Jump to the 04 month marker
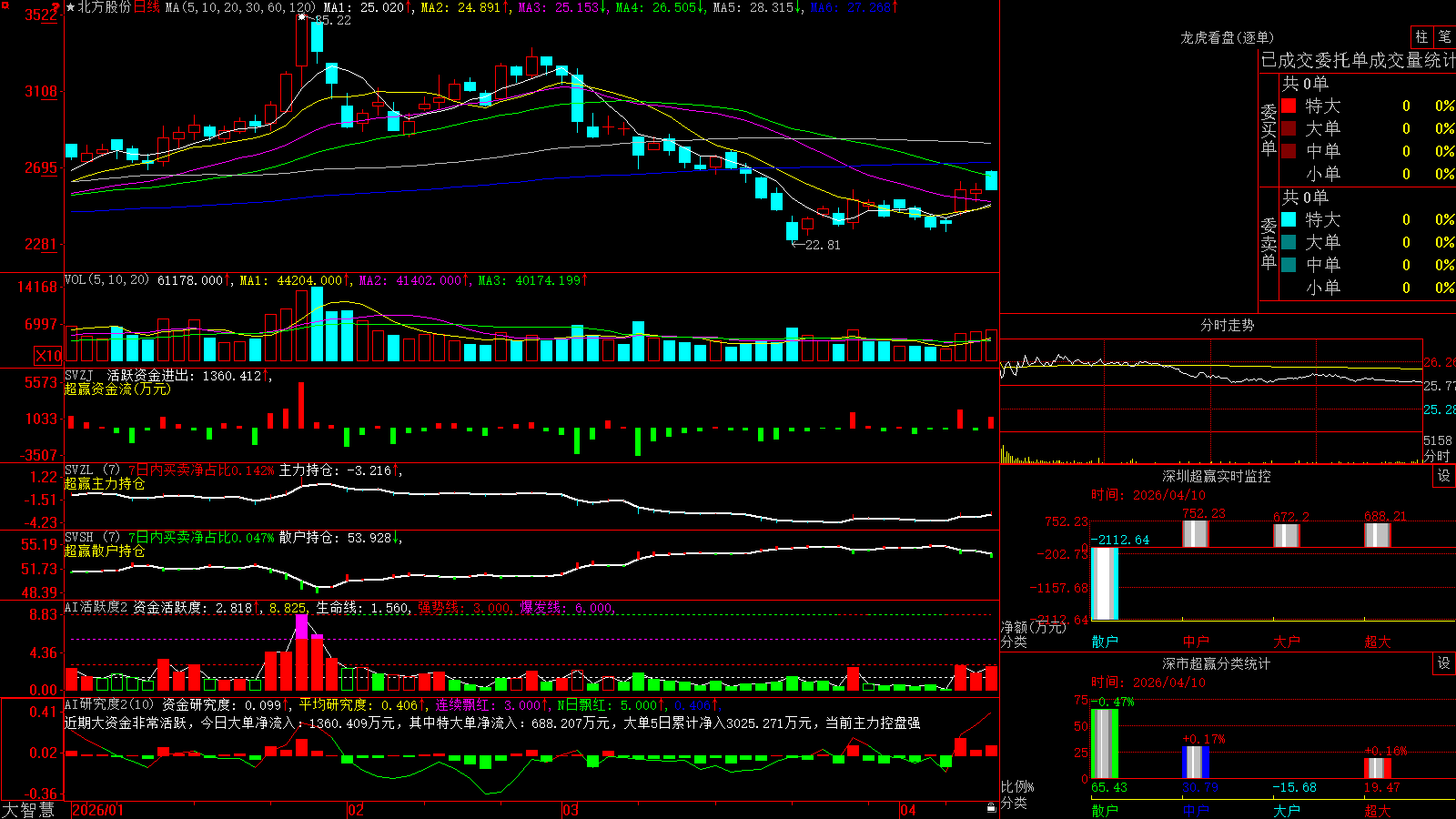The image size is (1456, 819). coord(908,810)
